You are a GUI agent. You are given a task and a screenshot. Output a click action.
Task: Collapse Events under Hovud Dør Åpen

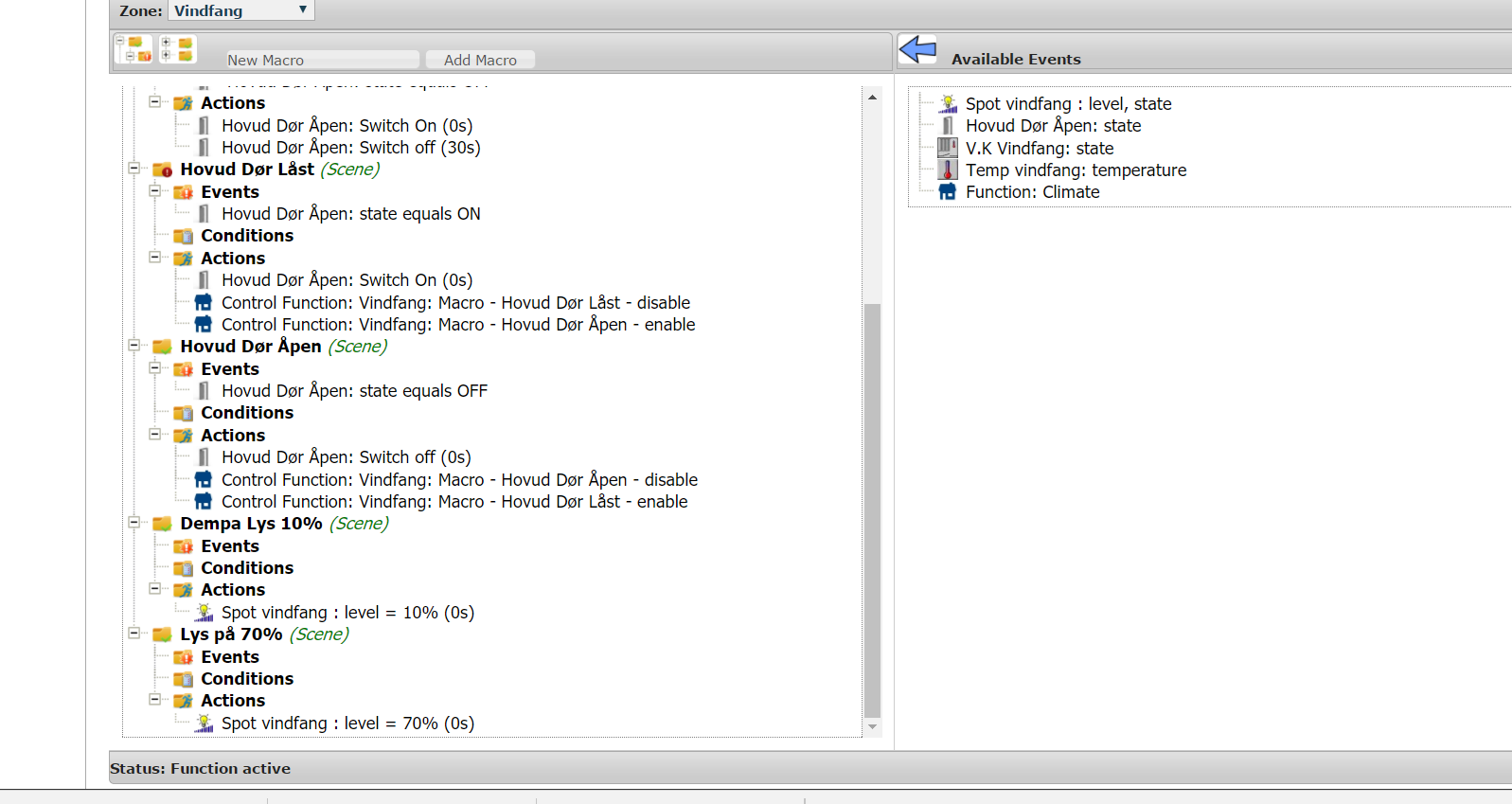[154, 368]
